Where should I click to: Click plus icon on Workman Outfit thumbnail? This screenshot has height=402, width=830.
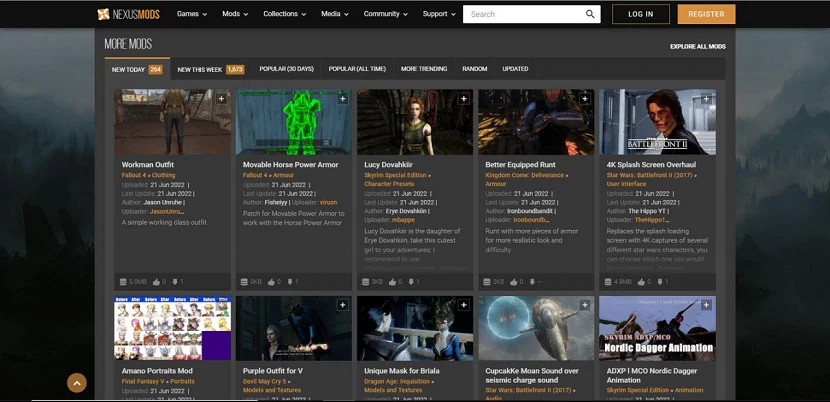(x=221, y=99)
